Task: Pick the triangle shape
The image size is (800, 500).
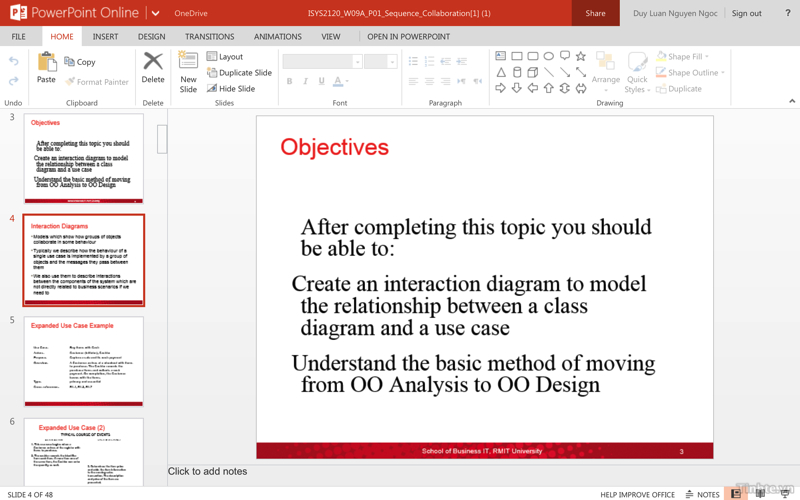Action: click(501, 73)
